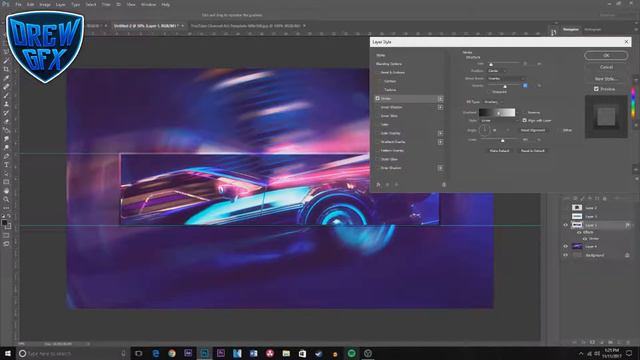640x360 pixels.
Task: Switch to the Navigator panel tab
Action: pos(571,29)
